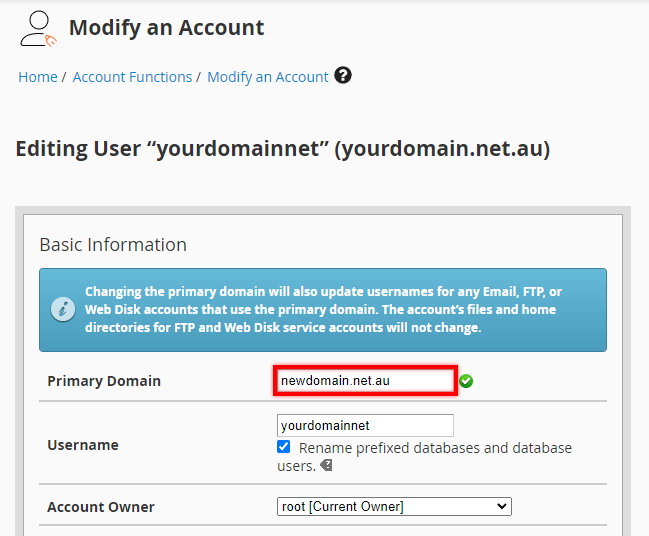Click the Rename prefixed databases label text
Screen dimensions: 649x536
pos(435,448)
